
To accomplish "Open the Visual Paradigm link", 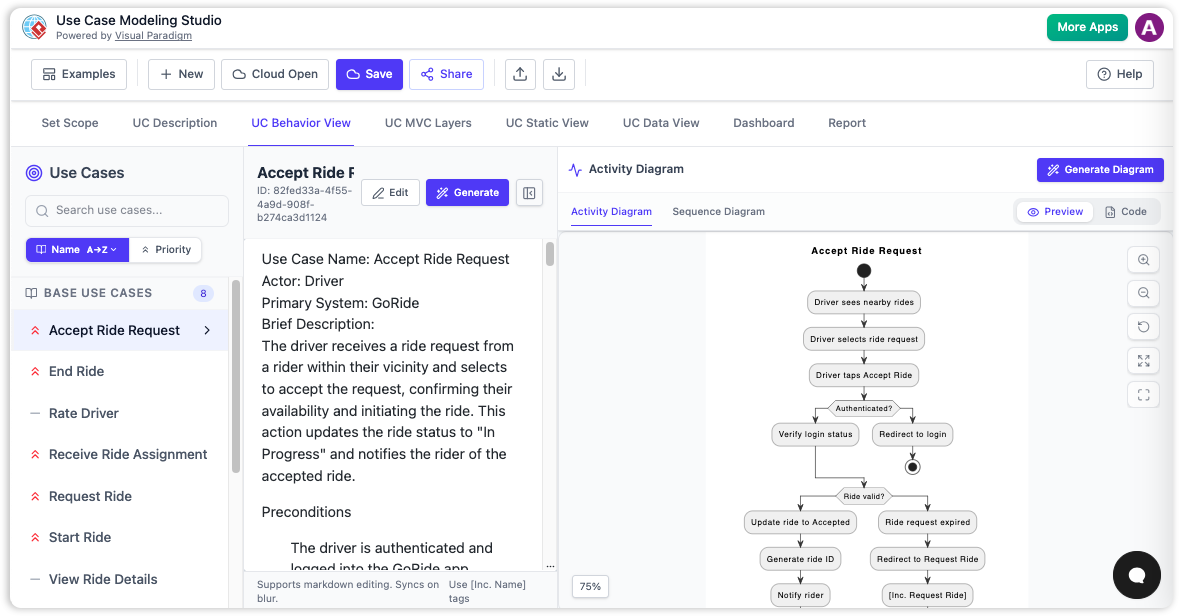I will pos(153,35).
